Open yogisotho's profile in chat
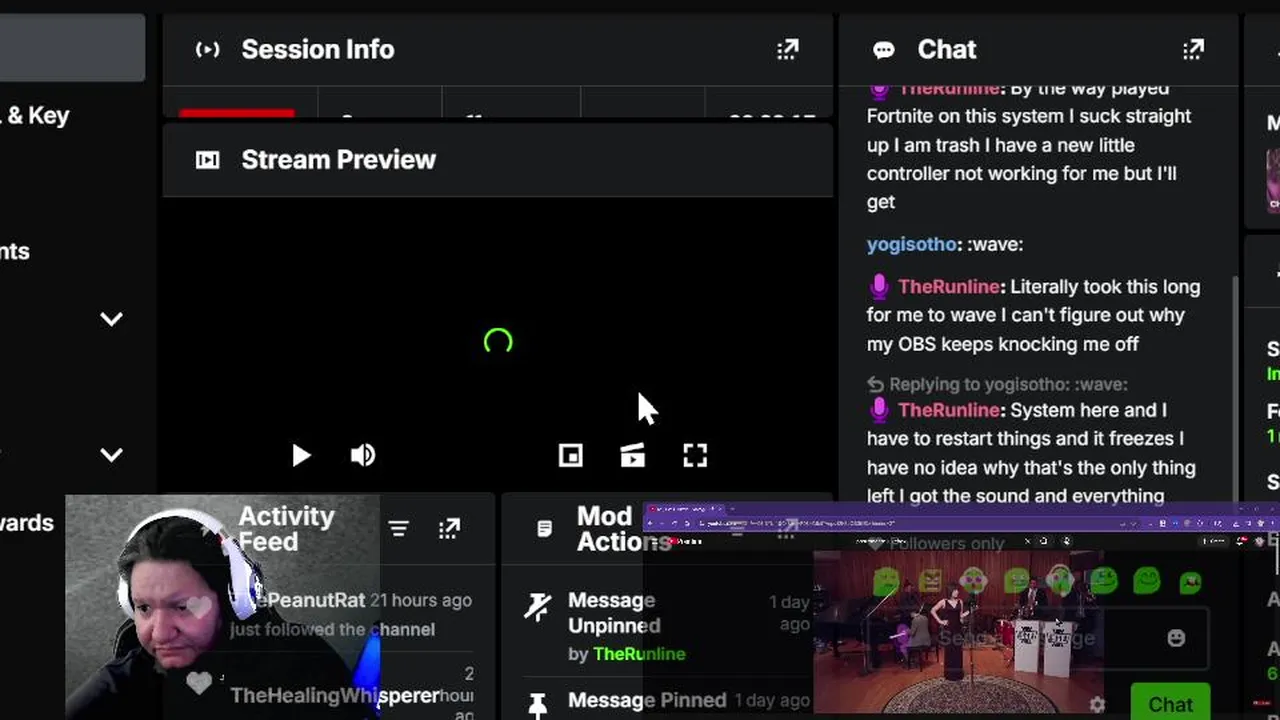The height and width of the screenshot is (720, 1280). [913, 244]
